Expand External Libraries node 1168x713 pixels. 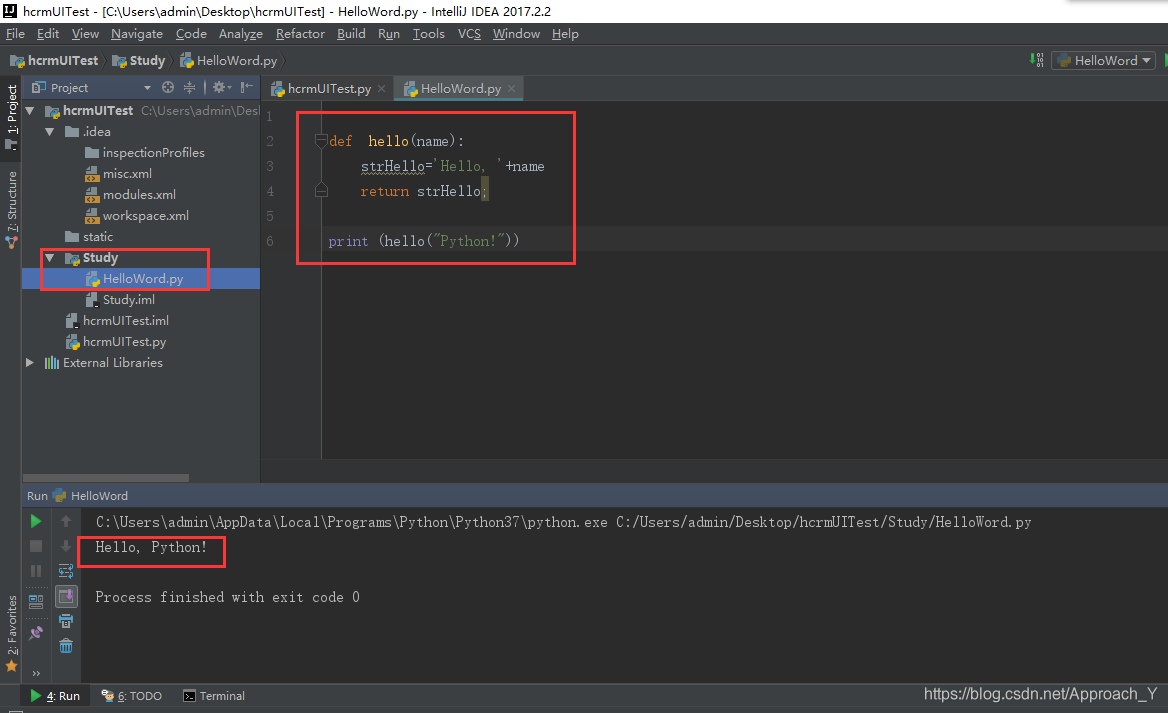tap(30, 363)
